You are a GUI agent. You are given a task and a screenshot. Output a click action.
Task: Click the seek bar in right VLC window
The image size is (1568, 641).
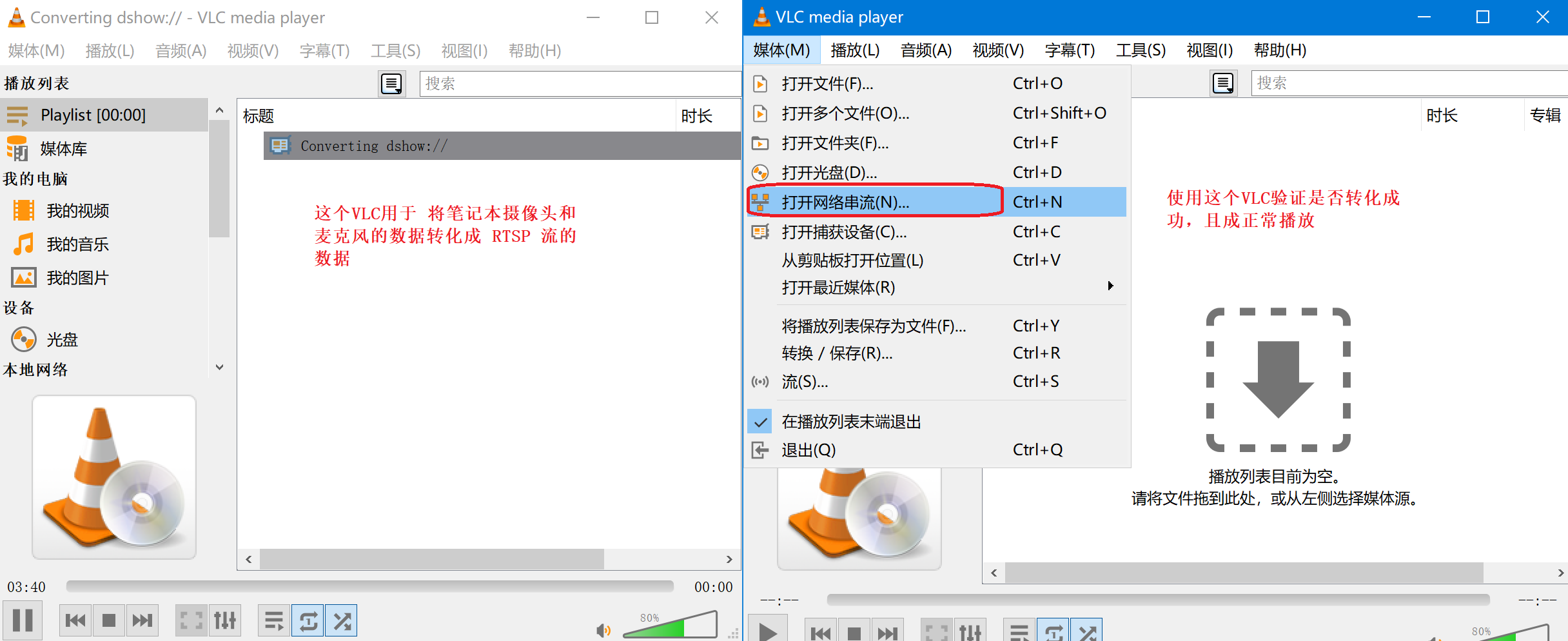point(1158,600)
